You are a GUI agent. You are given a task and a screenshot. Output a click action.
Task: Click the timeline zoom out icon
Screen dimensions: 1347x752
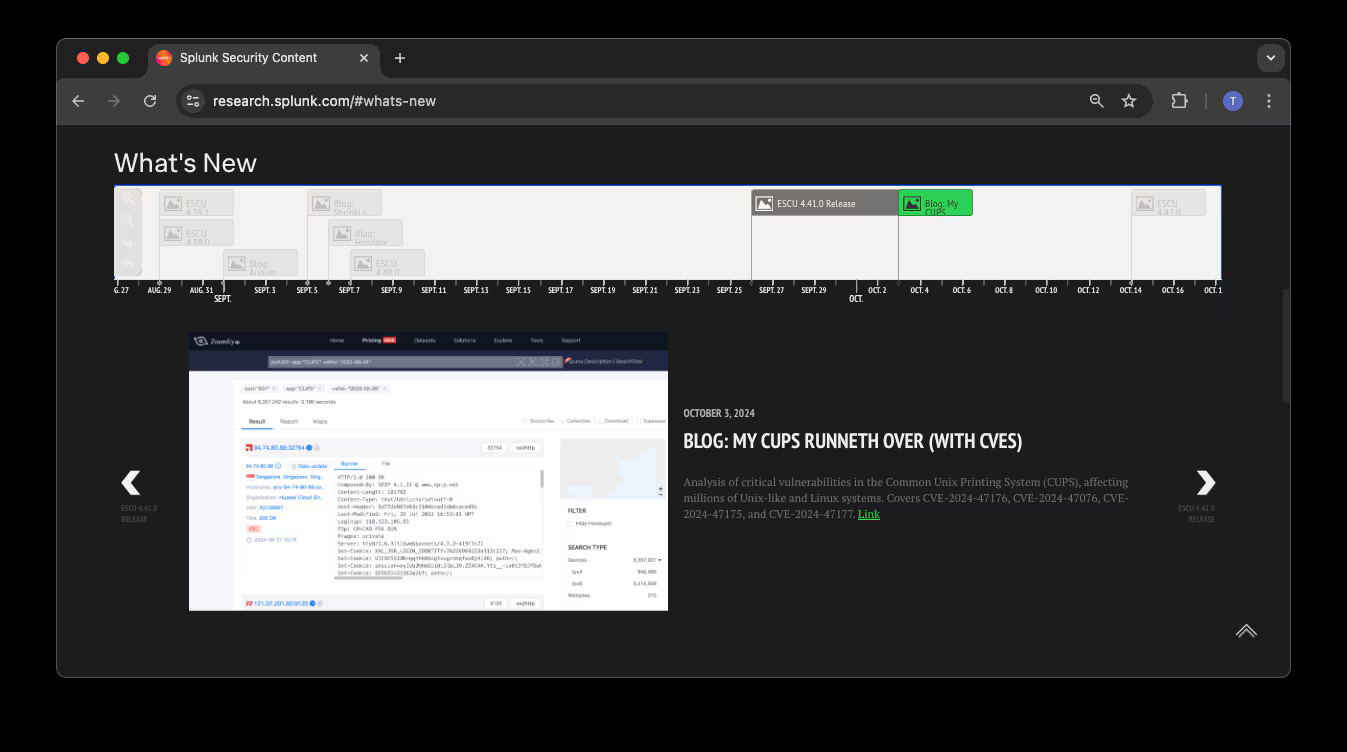coord(127,221)
